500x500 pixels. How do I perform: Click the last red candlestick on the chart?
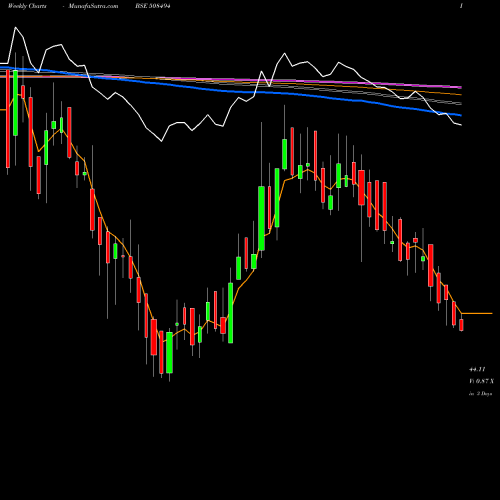pos(461,325)
